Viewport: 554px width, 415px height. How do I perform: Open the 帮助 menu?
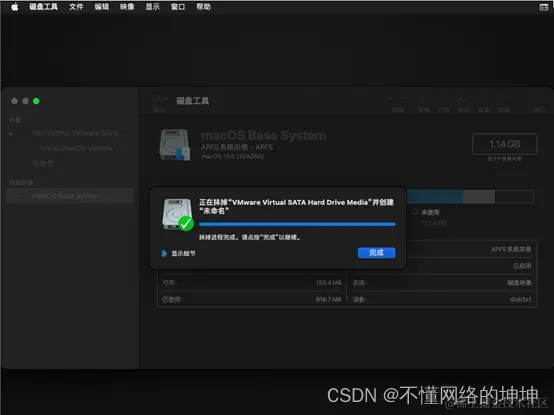pyautogui.click(x=204, y=7)
